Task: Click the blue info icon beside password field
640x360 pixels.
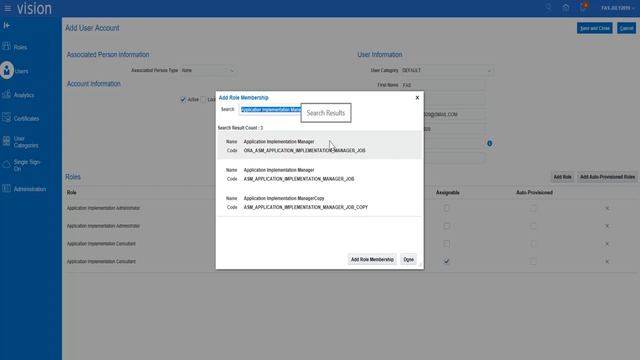Action: pos(489,143)
